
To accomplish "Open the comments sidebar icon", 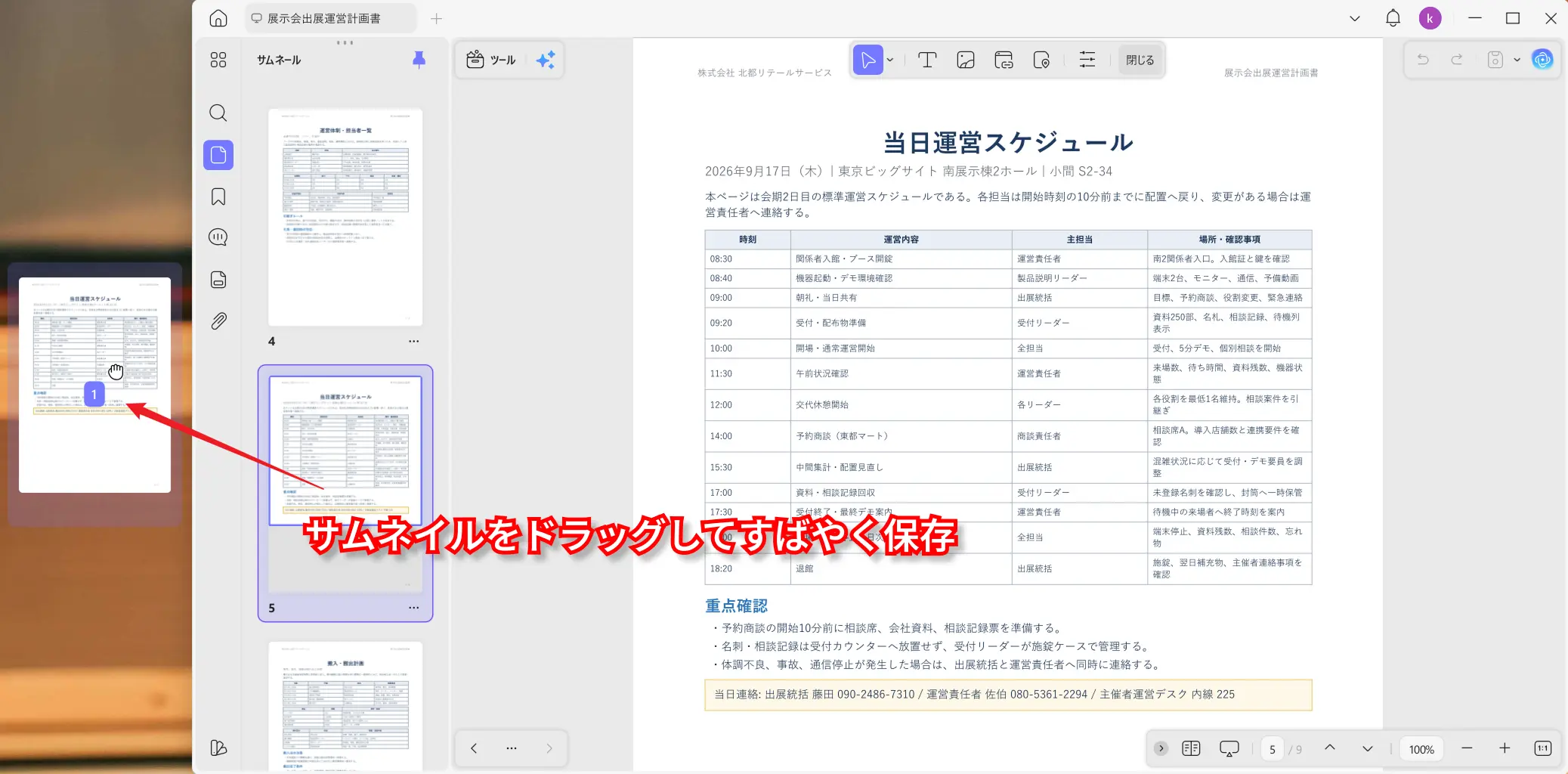I will click(x=218, y=237).
